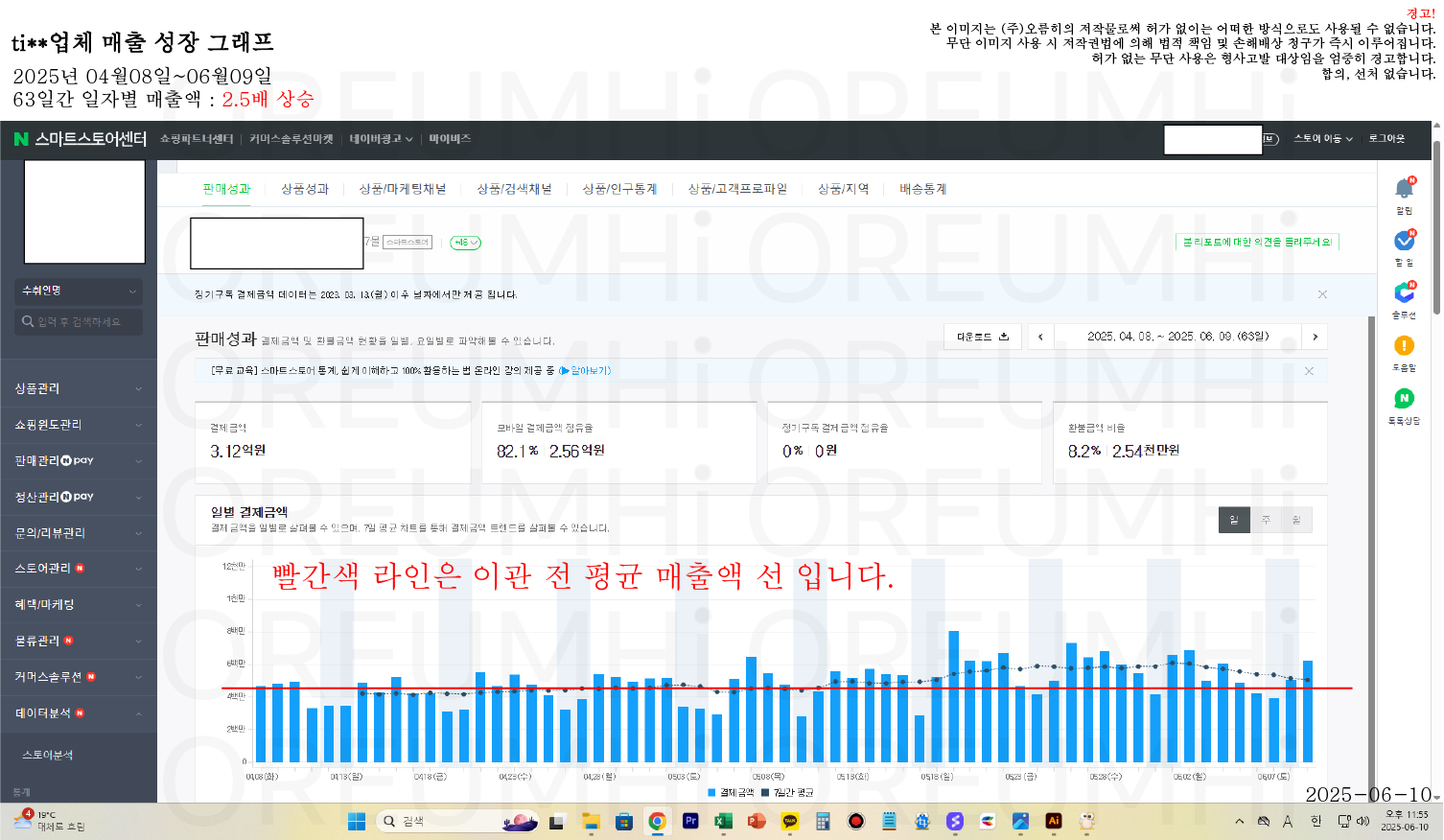Viewport: 1444px width, 840px height.
Task: Open the 알림 bell notification icon
Action: click(x=1405, y=188)
